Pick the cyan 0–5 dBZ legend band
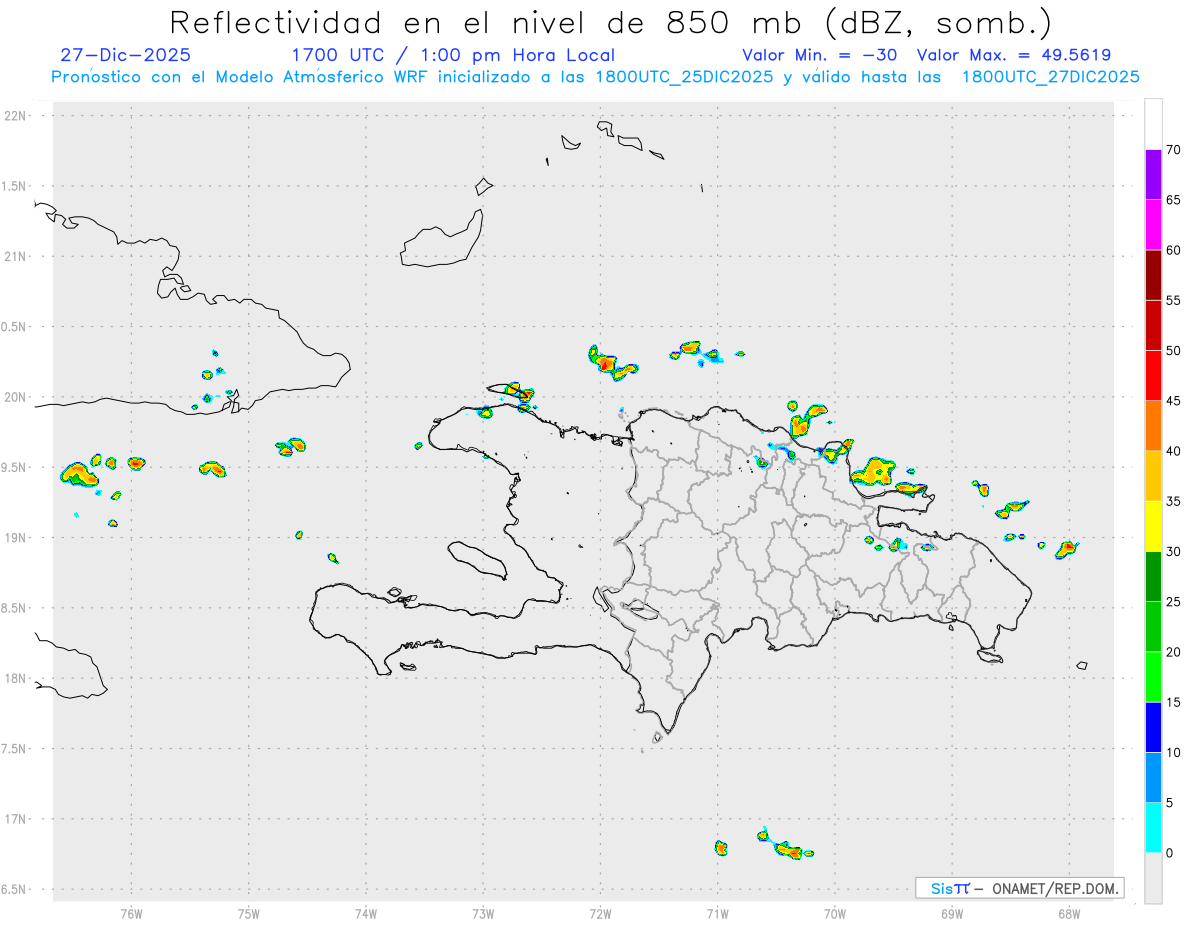 (x=1153, y=828)
